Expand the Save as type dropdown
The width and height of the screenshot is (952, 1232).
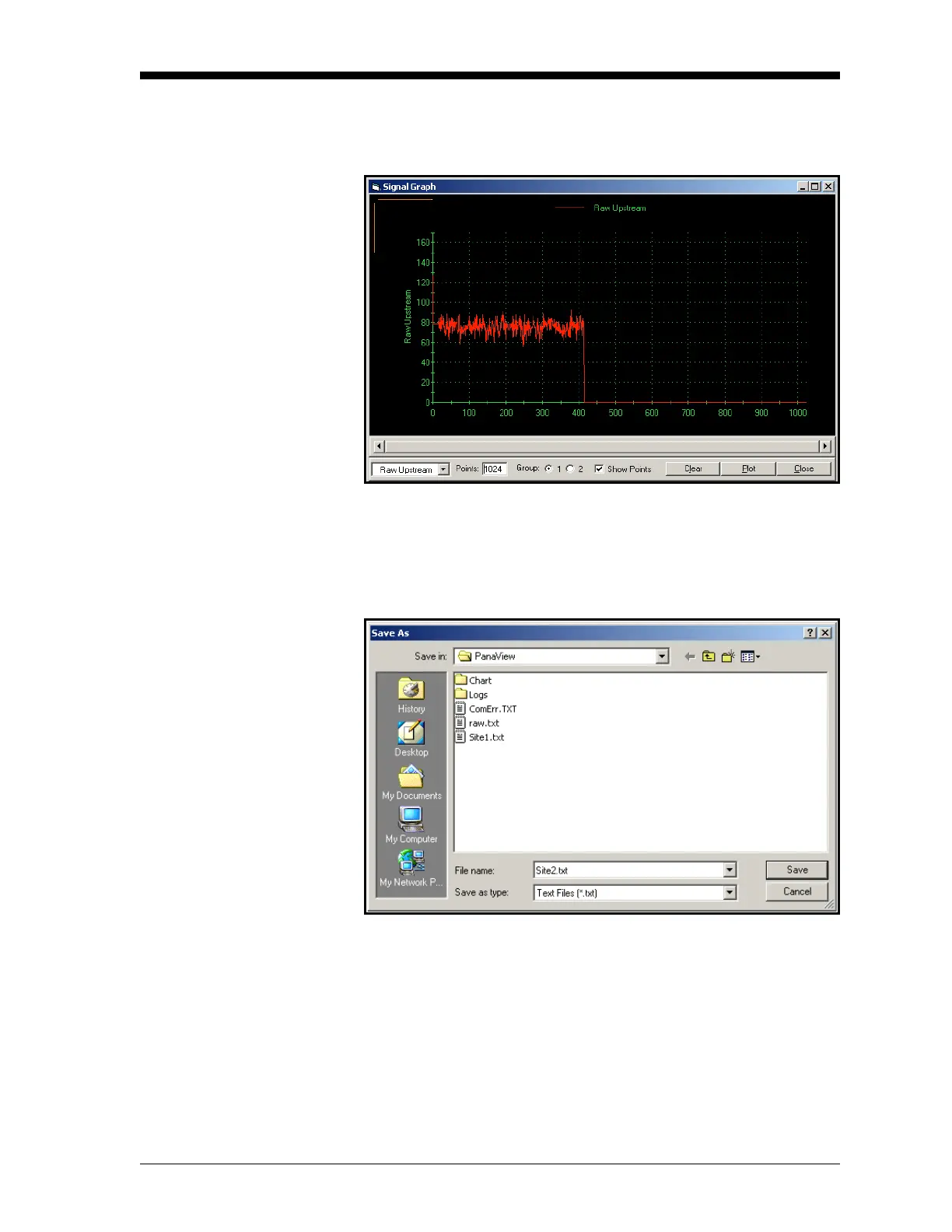click(730, 893)
